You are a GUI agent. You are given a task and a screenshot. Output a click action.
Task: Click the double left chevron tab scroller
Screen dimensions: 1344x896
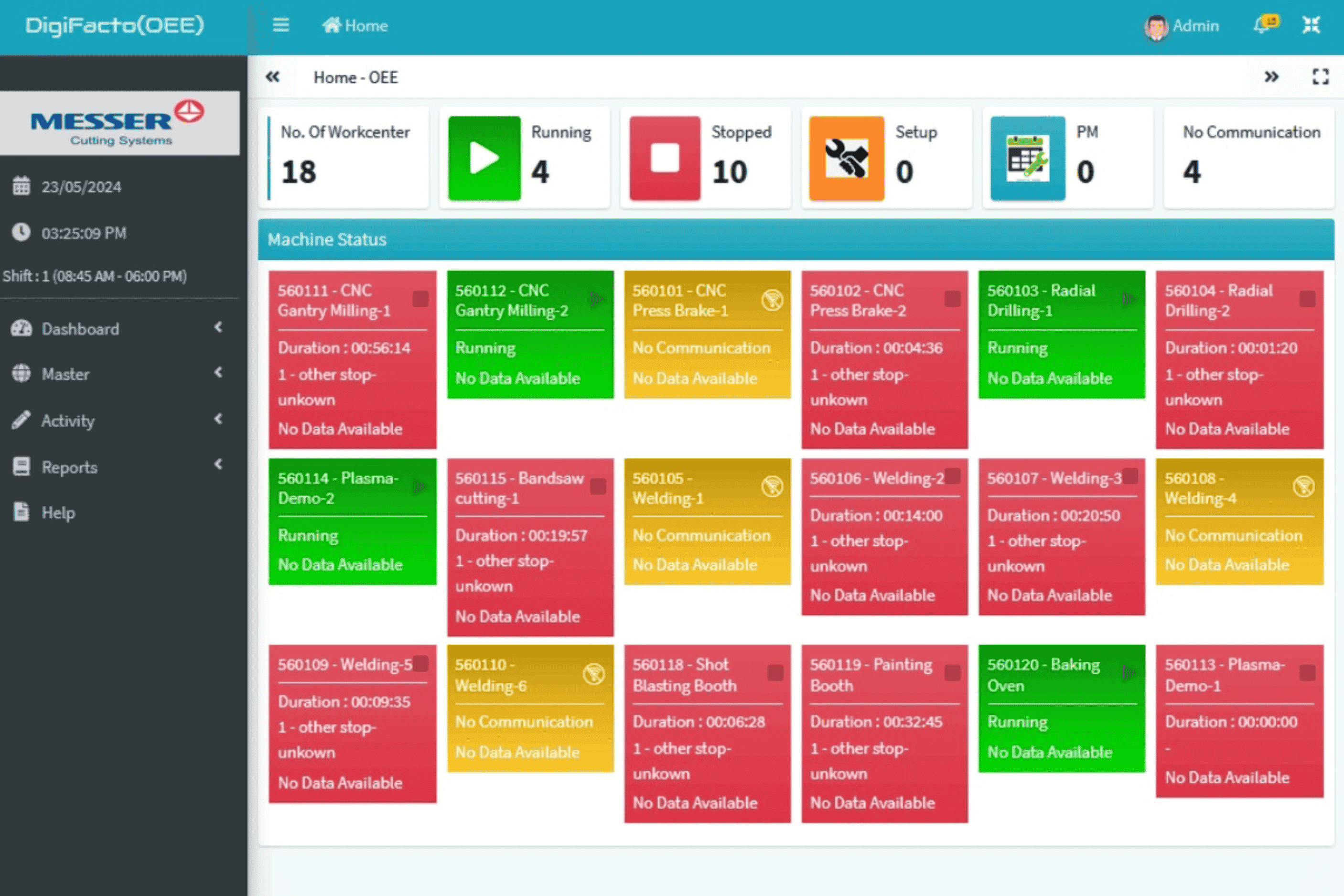(x=272, y=76)
